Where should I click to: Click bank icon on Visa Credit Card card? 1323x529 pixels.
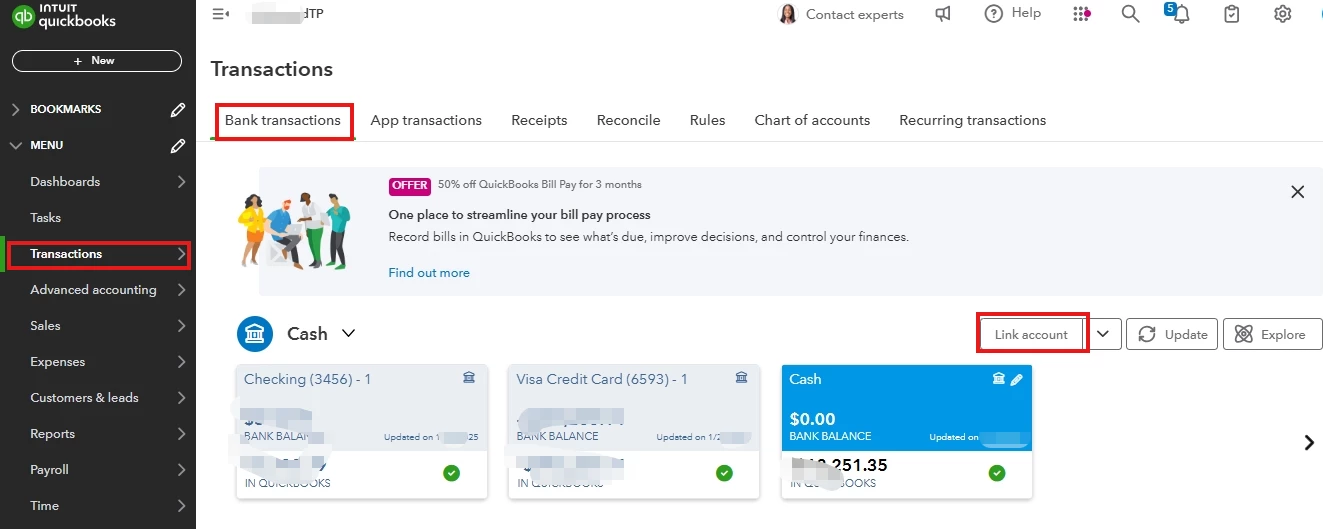pos(741,378)
